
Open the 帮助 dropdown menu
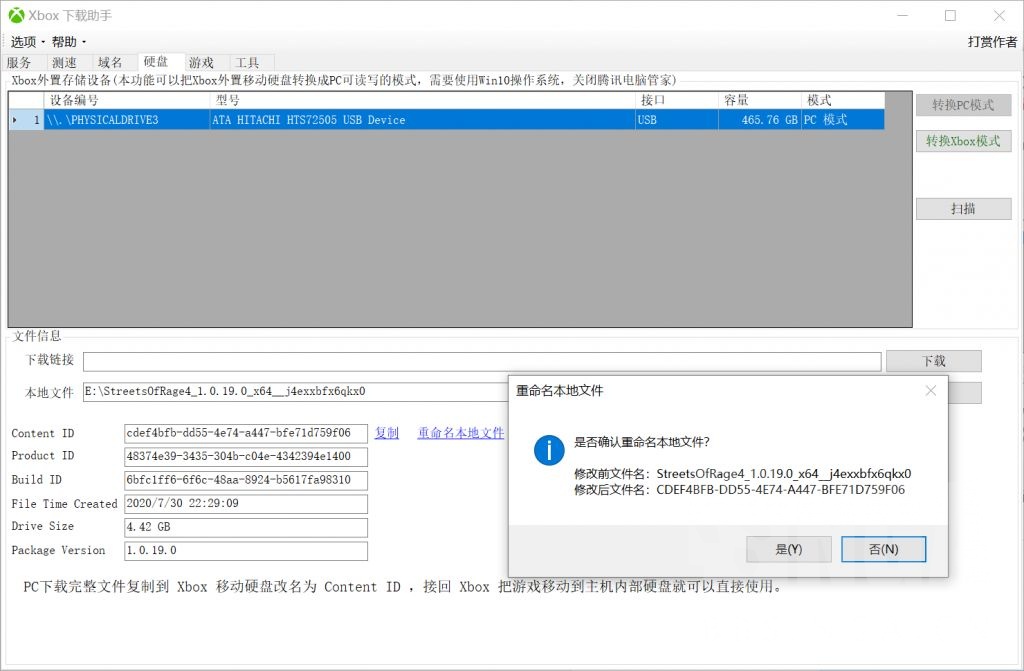tap(63, 41)
